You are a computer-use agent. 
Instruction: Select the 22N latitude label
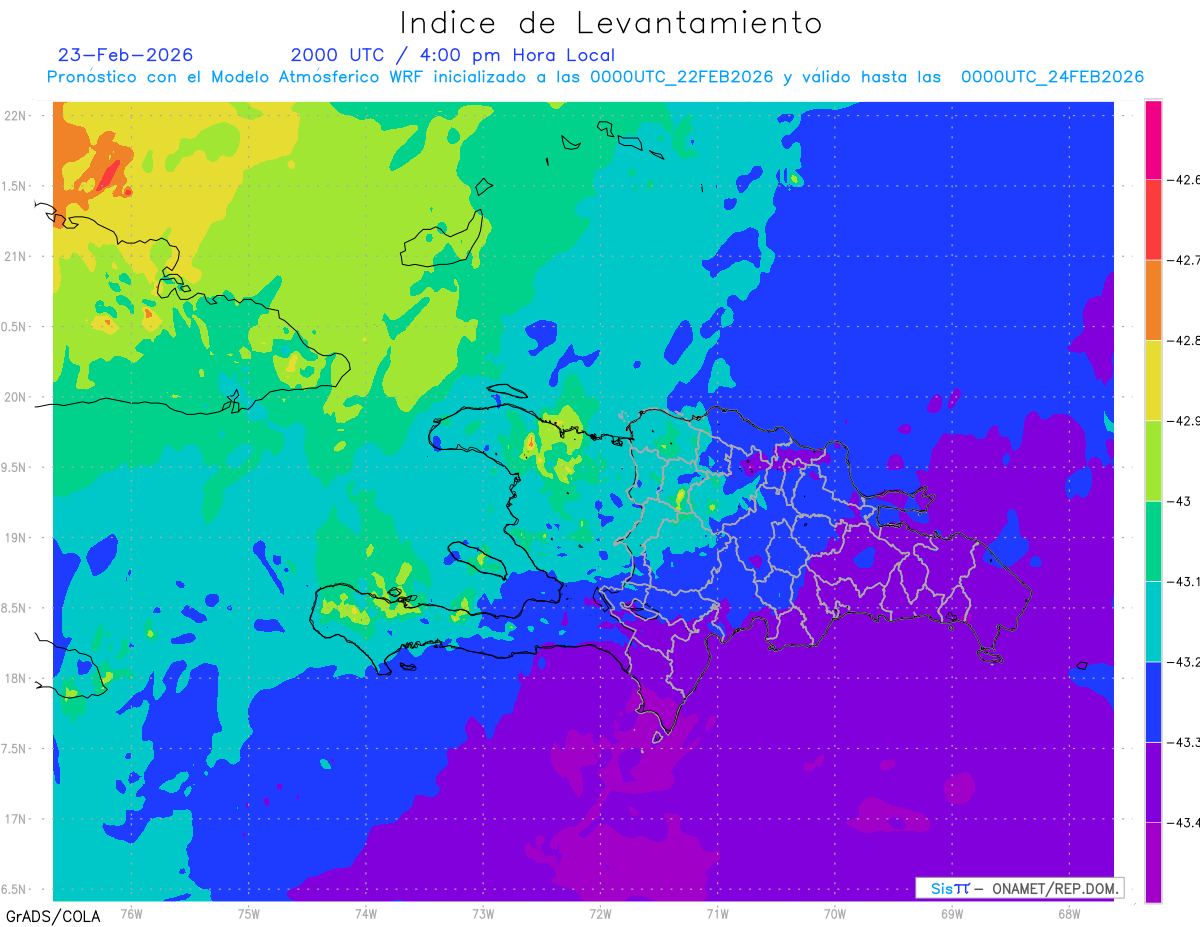click(15, 115)
